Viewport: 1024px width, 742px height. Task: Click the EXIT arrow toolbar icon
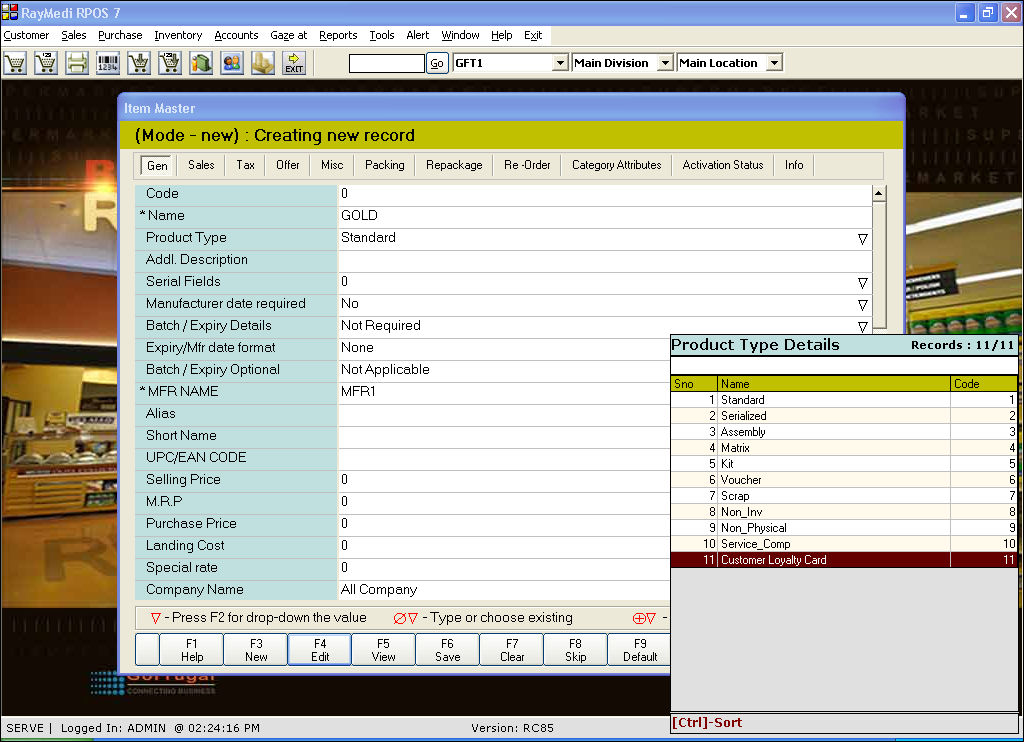point(294,63)
